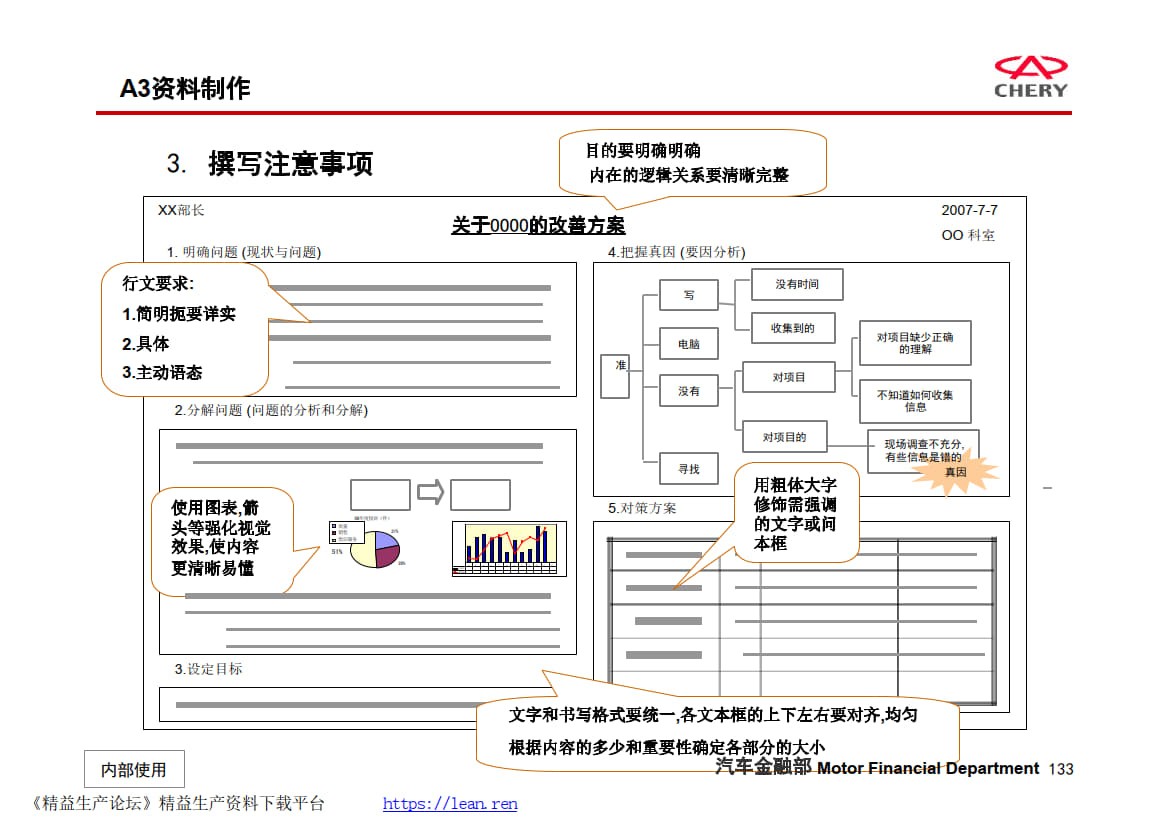This screenshot has width=1168, height=826.
Task: Click the date 2007-7-7
Action: pyautogui.click(x=969, y=210)
